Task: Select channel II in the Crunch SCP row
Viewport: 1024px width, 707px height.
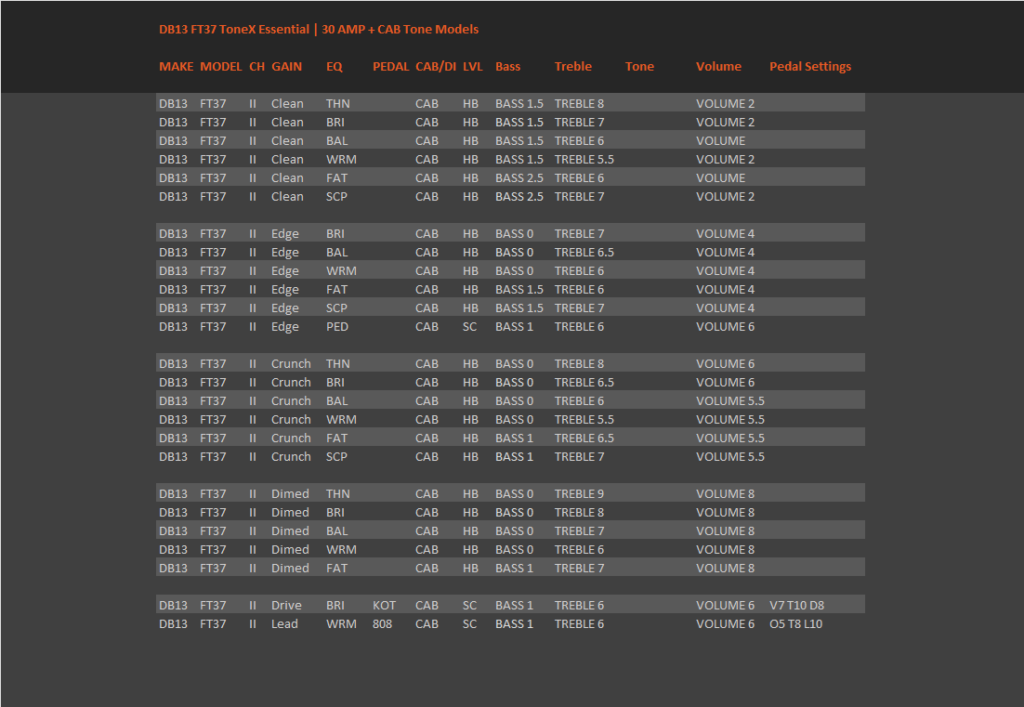Action: 252,457
